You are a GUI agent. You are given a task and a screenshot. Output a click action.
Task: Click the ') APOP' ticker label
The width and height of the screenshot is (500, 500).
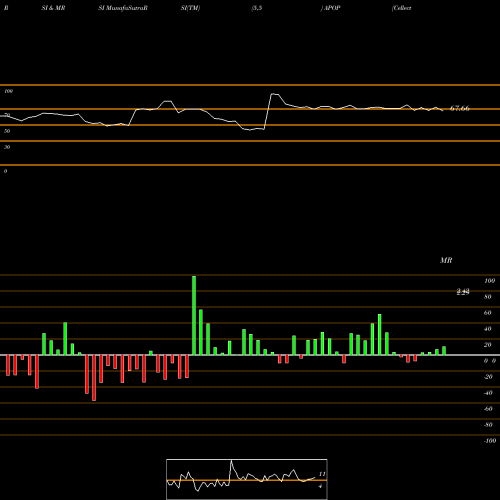330,8
